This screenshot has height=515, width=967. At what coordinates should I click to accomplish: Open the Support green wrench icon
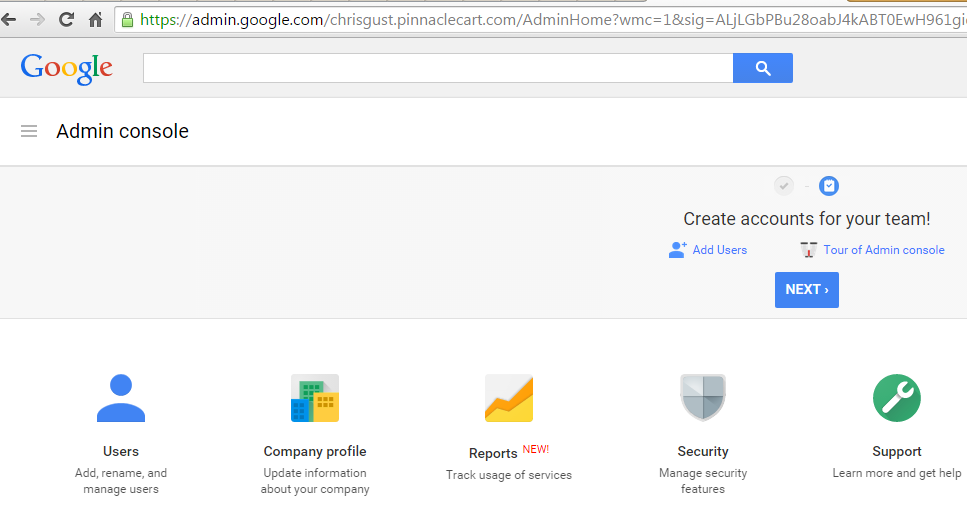897,398
